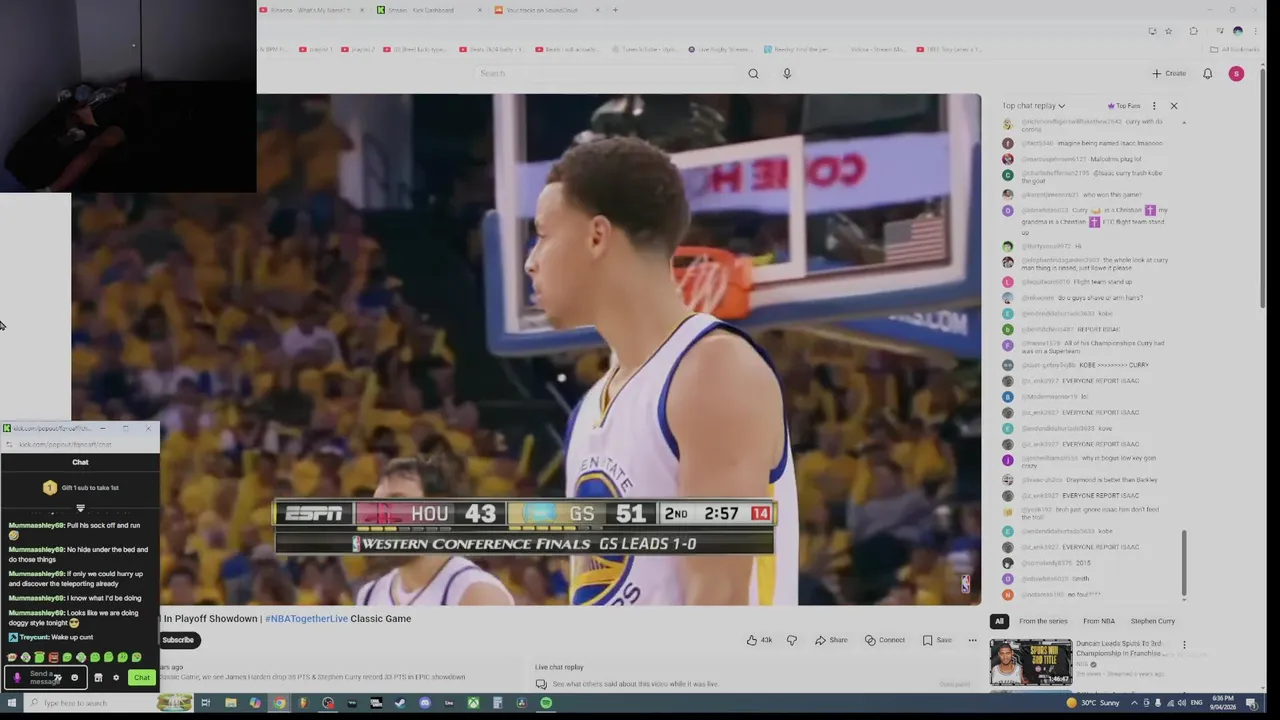The image size is (1280, 720).
Task: Open options menu for Duncan Leads Spurs video
Action: click(1184, 645)
